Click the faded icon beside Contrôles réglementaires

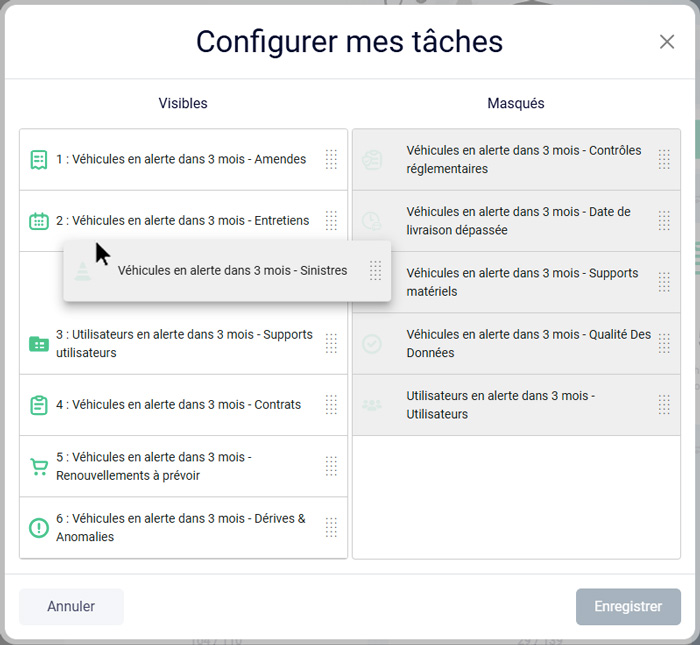[372, 160]
